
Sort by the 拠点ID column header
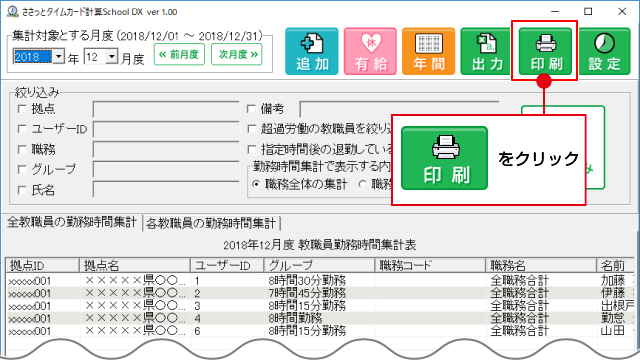[x=42, y=266]
